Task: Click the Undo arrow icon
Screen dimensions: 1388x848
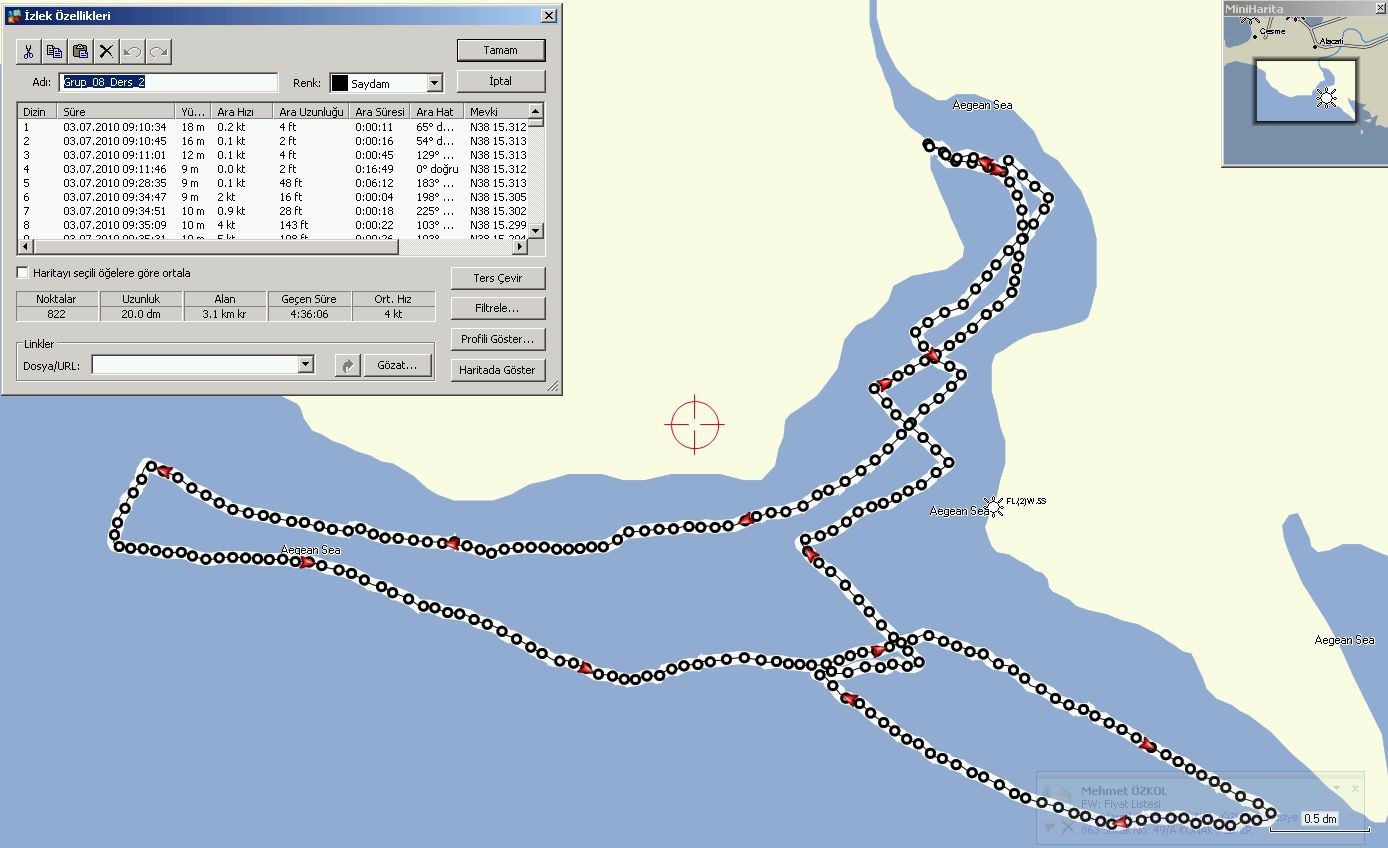Action: (133, 51)
